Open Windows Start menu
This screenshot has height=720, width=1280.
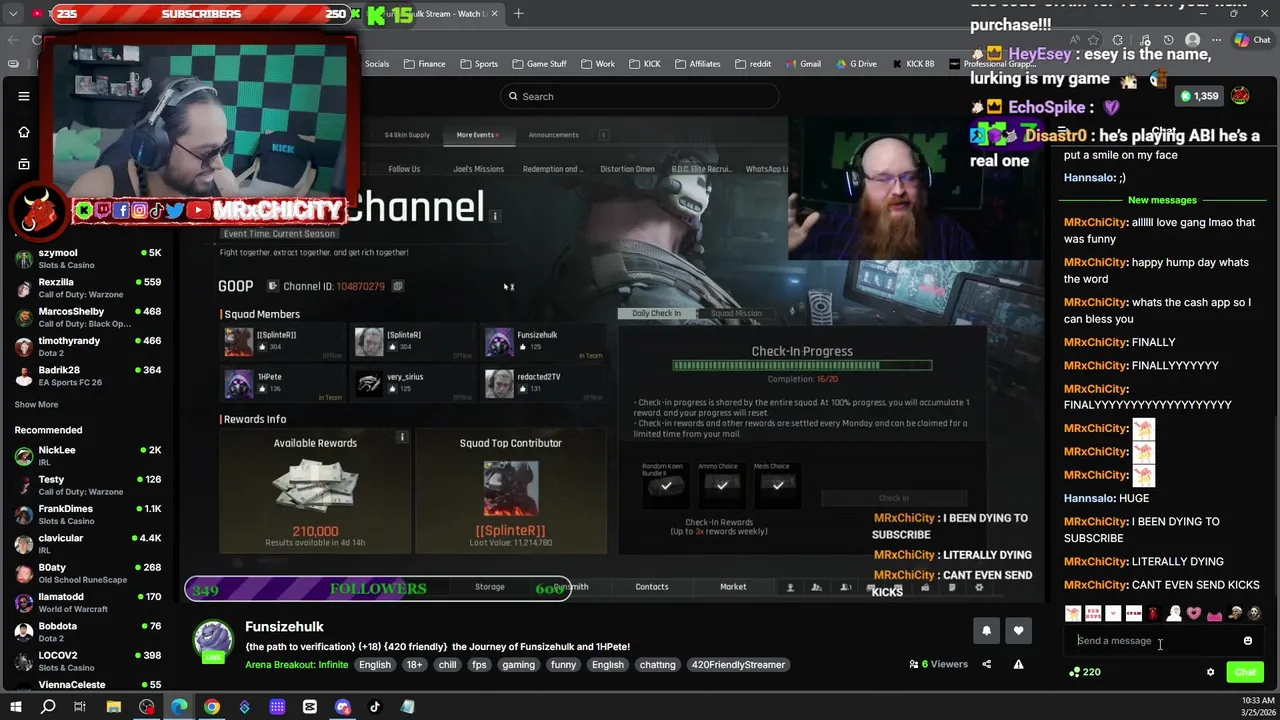[x=16, y=707]
